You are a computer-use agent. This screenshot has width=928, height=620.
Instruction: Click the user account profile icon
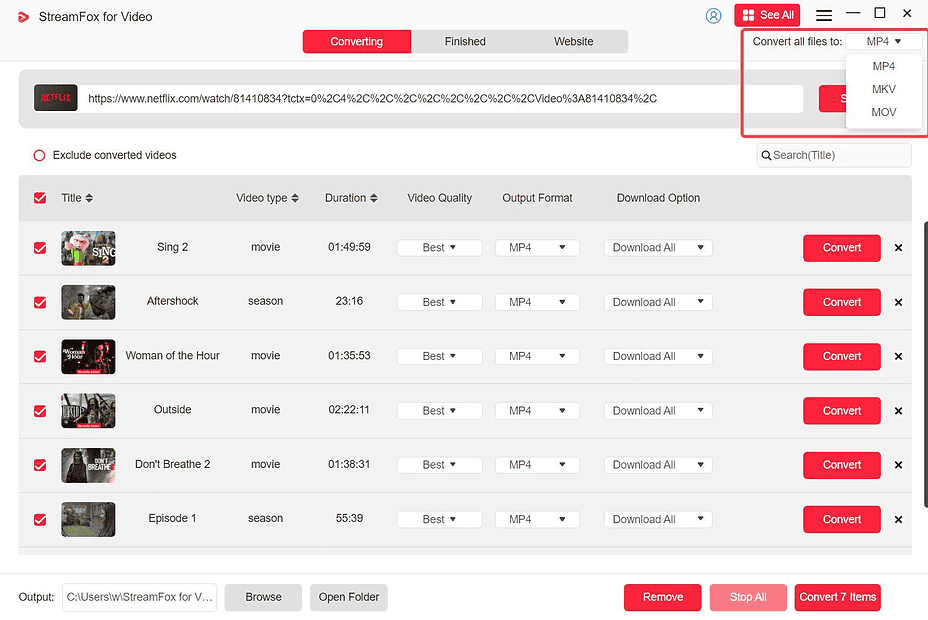(713, 15)
